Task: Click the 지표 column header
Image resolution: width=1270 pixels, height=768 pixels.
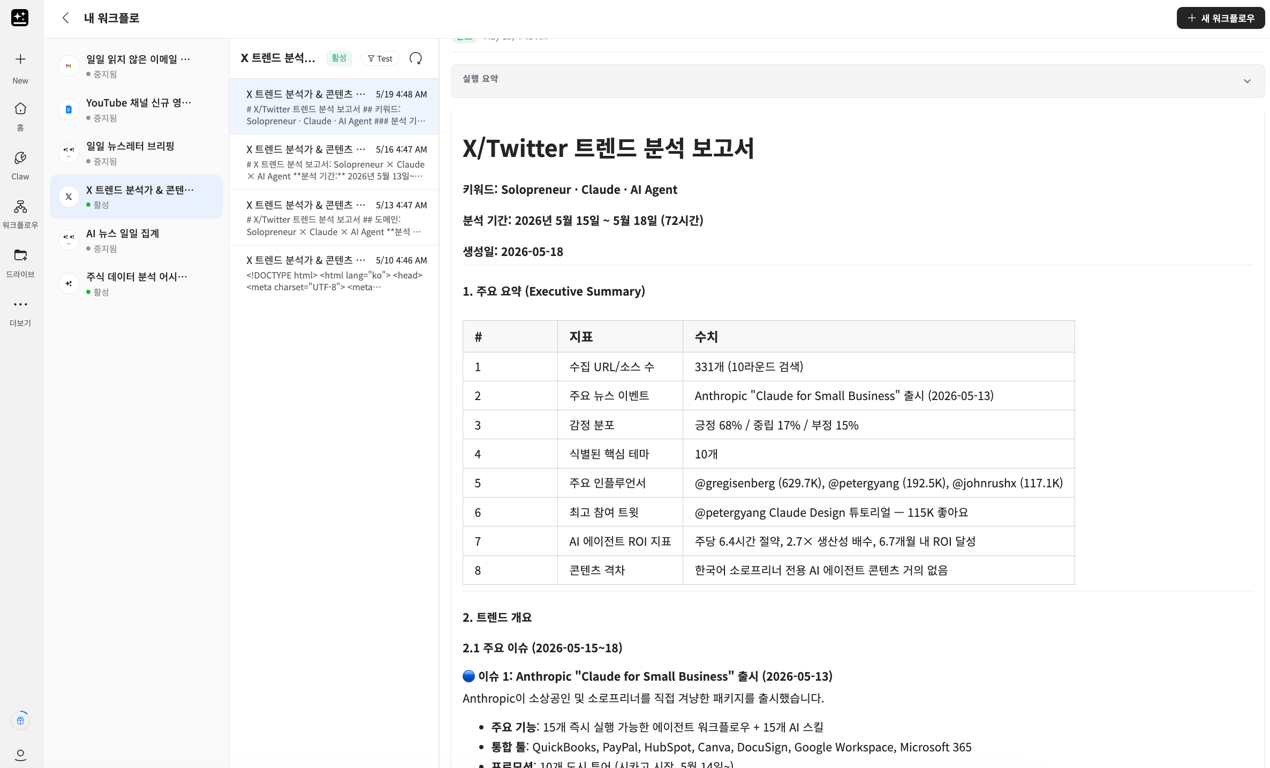Action: pos(620,337)
